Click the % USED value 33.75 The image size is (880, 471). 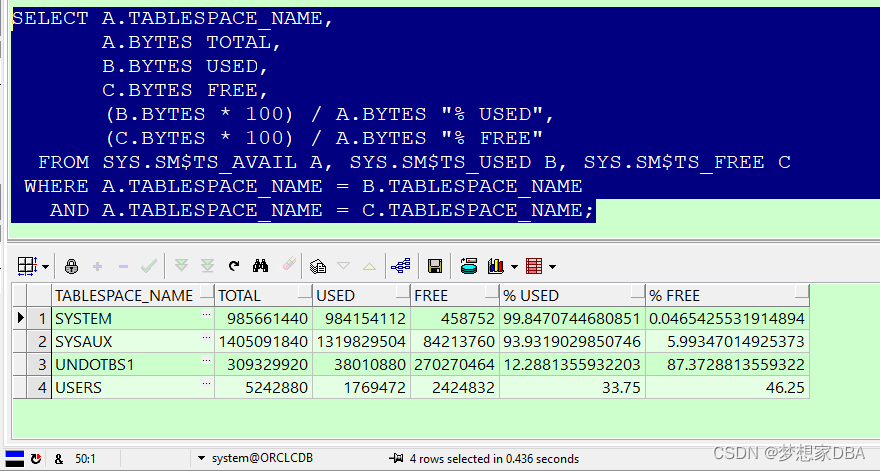(x=572, y=387)
